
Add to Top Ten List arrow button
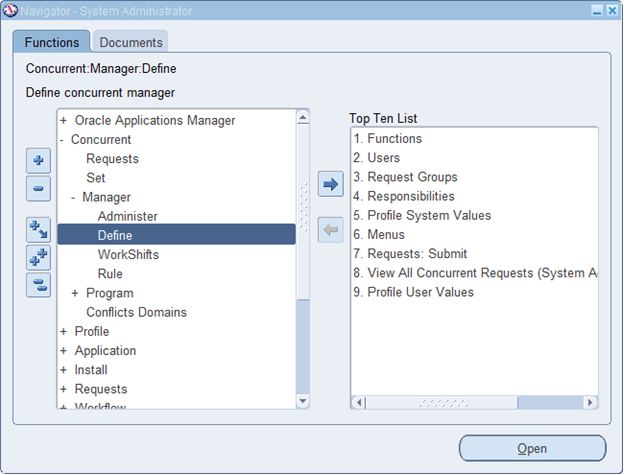[330, 183]
